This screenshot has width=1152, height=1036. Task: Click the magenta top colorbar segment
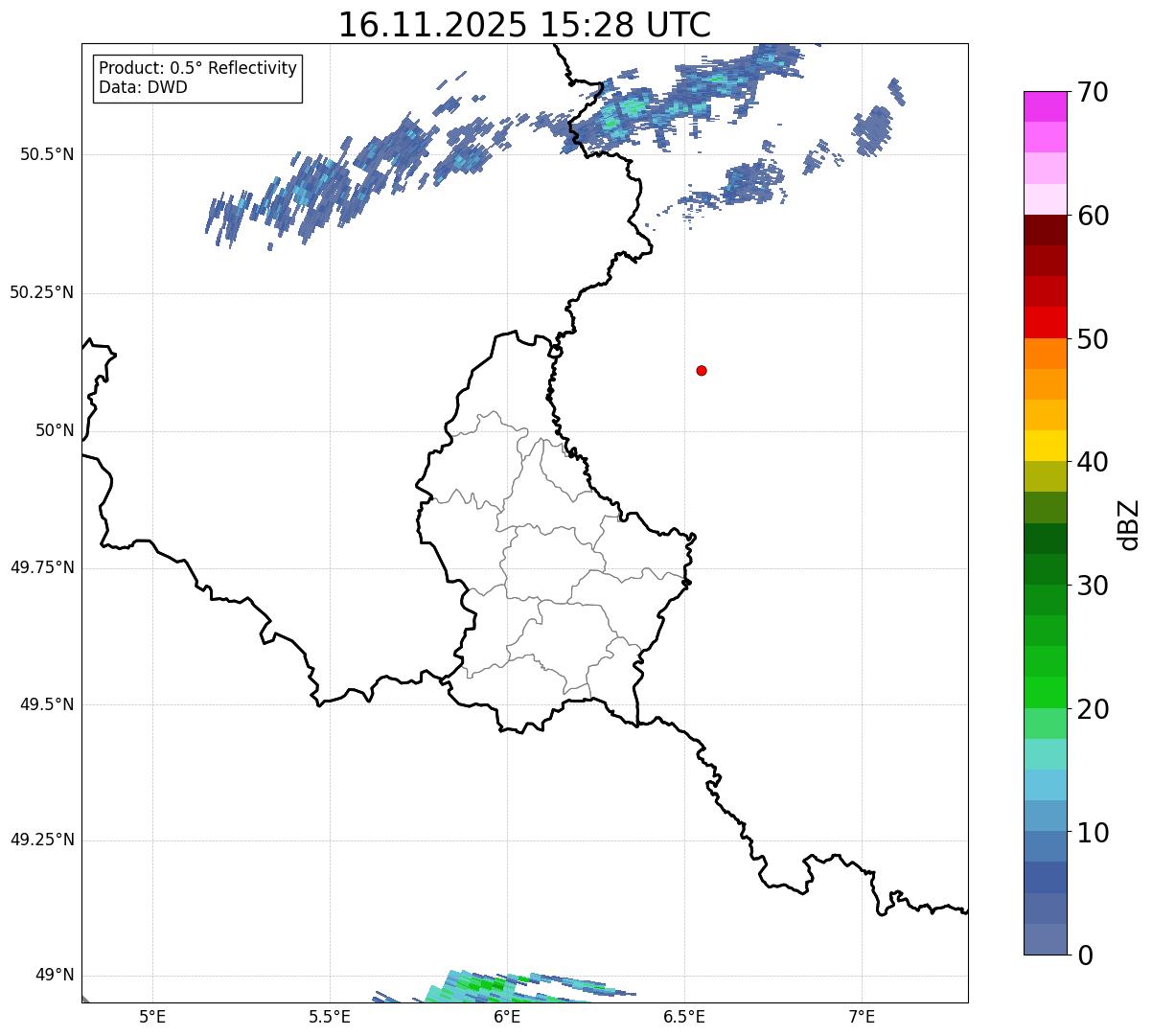point(1046,106)
